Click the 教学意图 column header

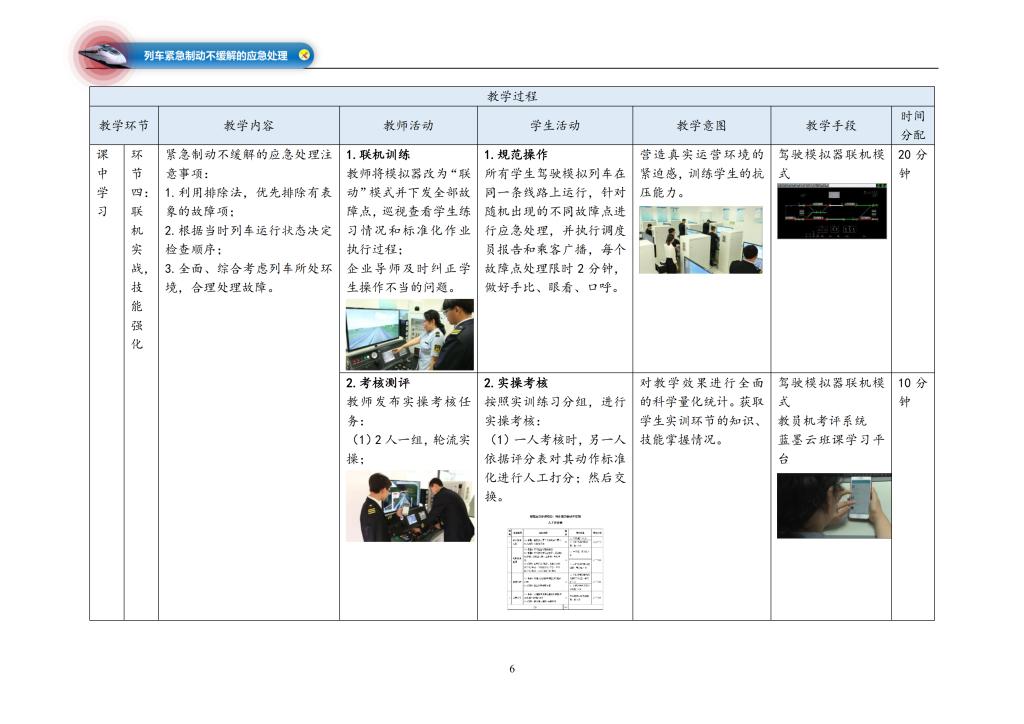click(701, 126)
